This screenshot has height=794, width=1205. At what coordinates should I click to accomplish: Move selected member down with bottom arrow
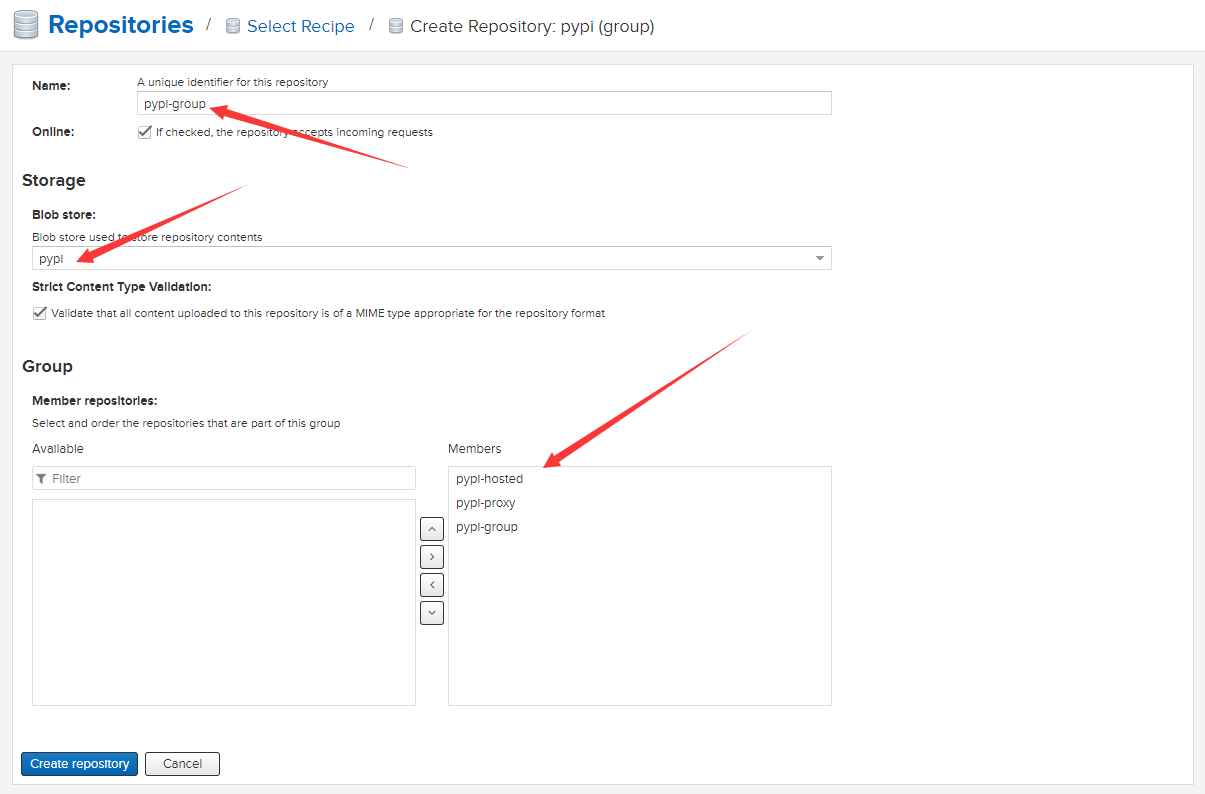tap(432, 613)
